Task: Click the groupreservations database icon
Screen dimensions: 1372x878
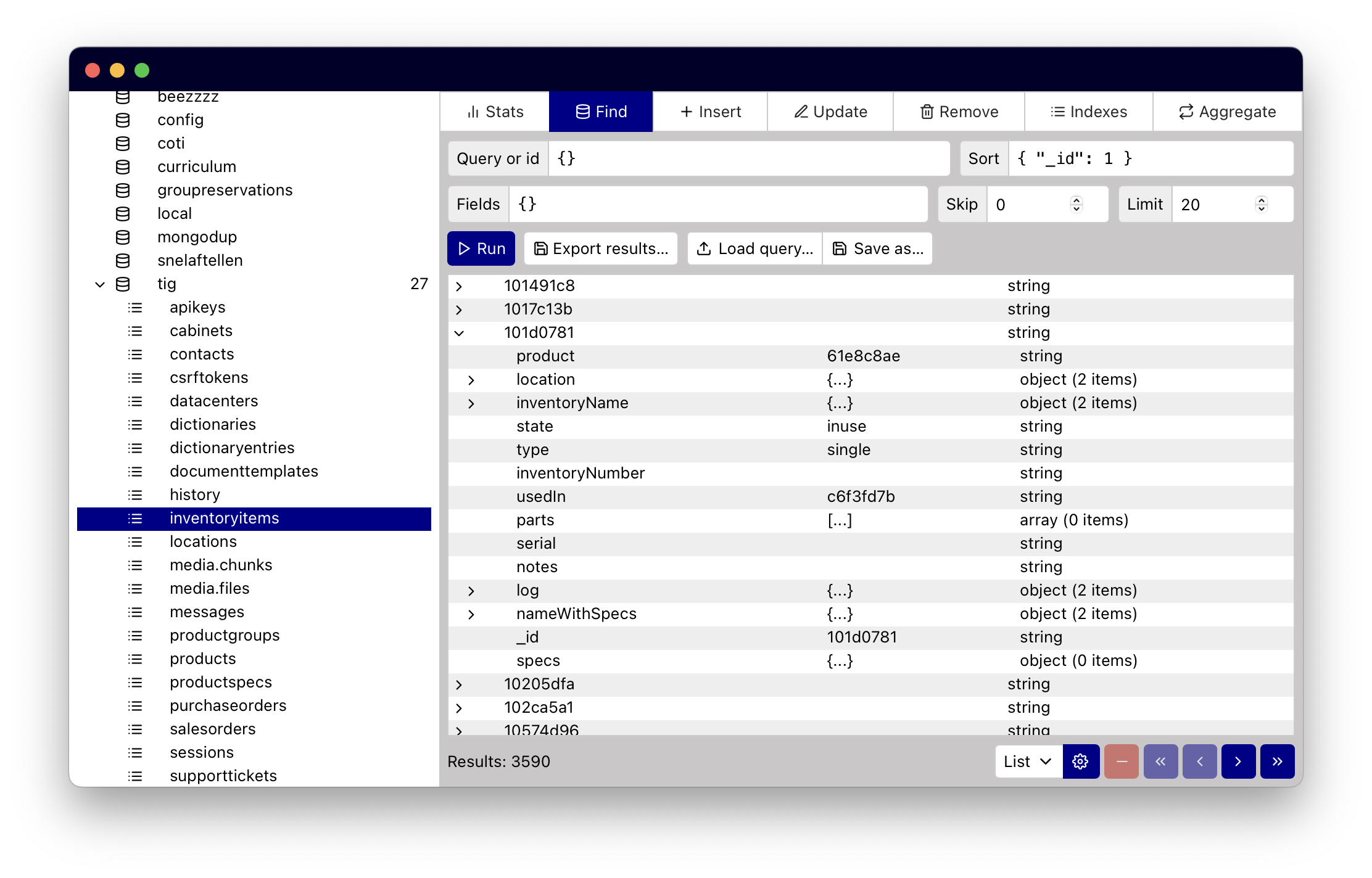Action: 123,190
